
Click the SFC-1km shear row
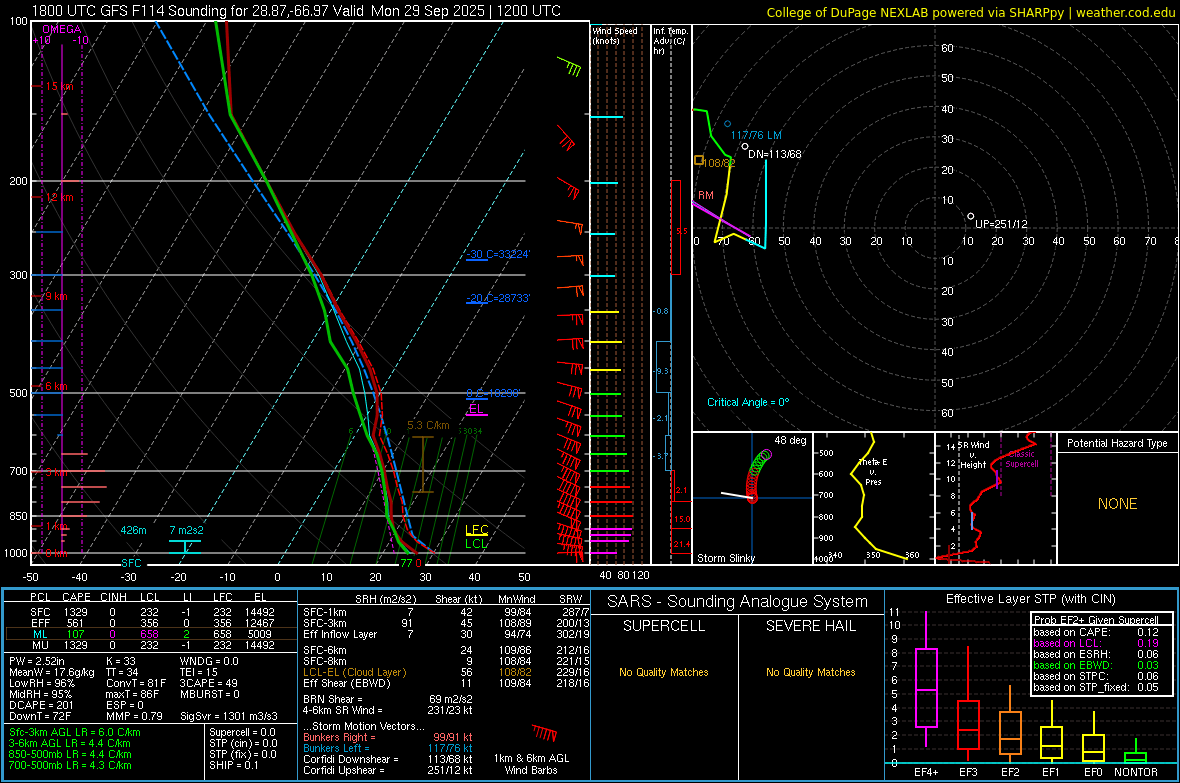click(x=446, y=613)
